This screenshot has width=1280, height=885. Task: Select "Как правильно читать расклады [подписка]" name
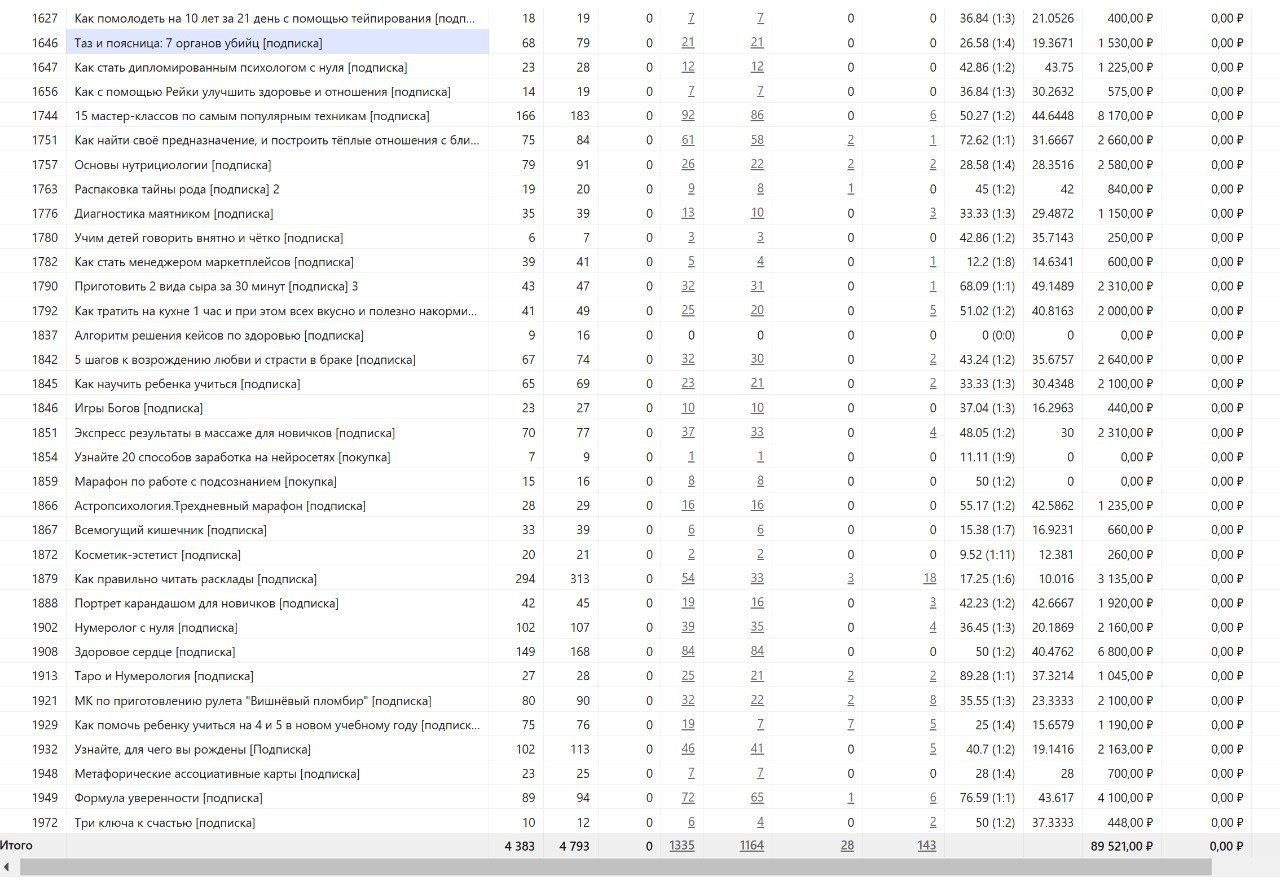click(195, 579)
